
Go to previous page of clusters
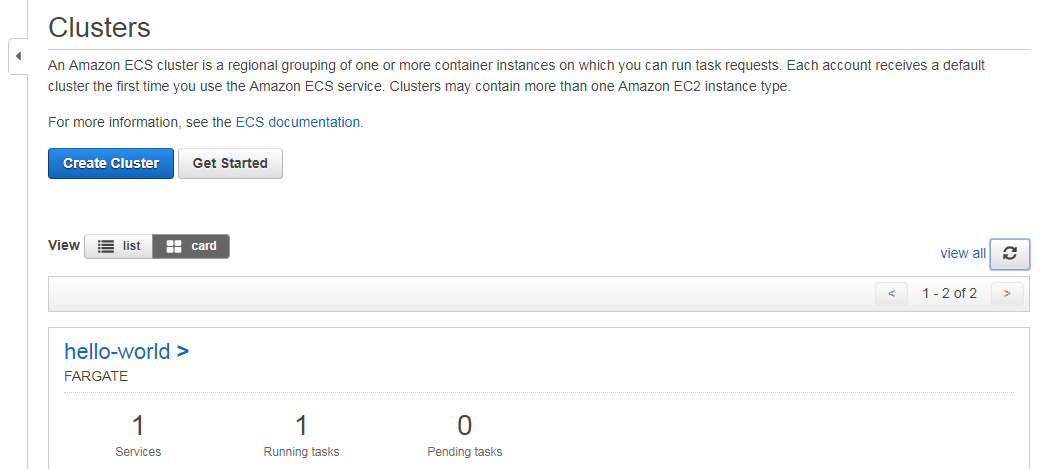(891, 293)
